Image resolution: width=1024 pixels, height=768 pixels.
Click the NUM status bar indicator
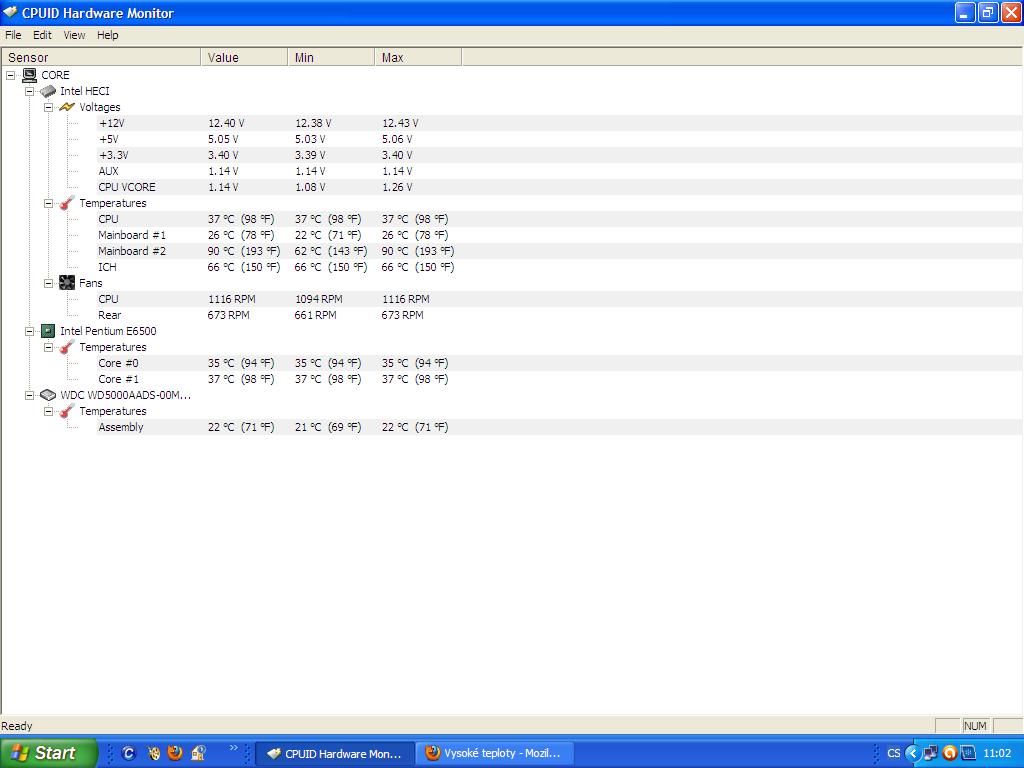pos(976,726)
